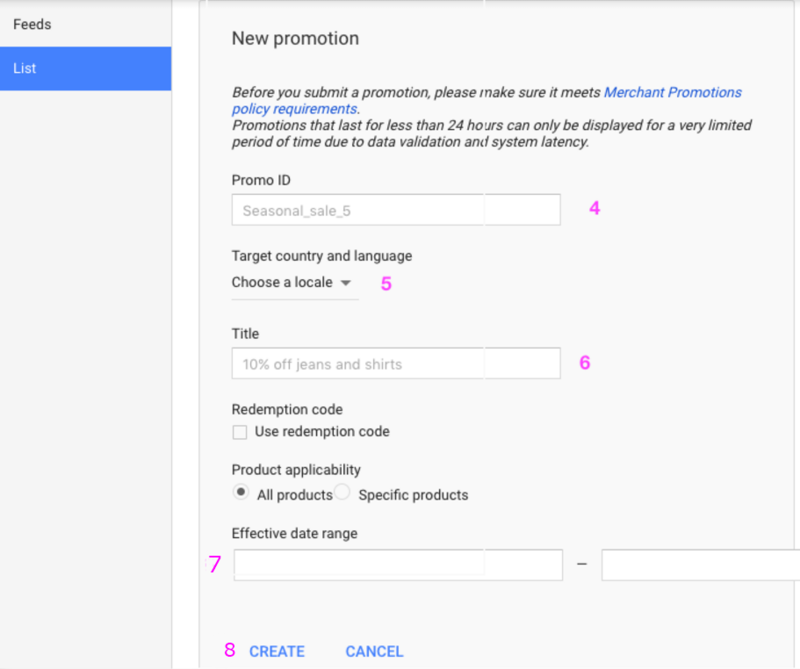Click the CREATE button
This screenshot has width=800, height=669.
click(x=277, y=652)
